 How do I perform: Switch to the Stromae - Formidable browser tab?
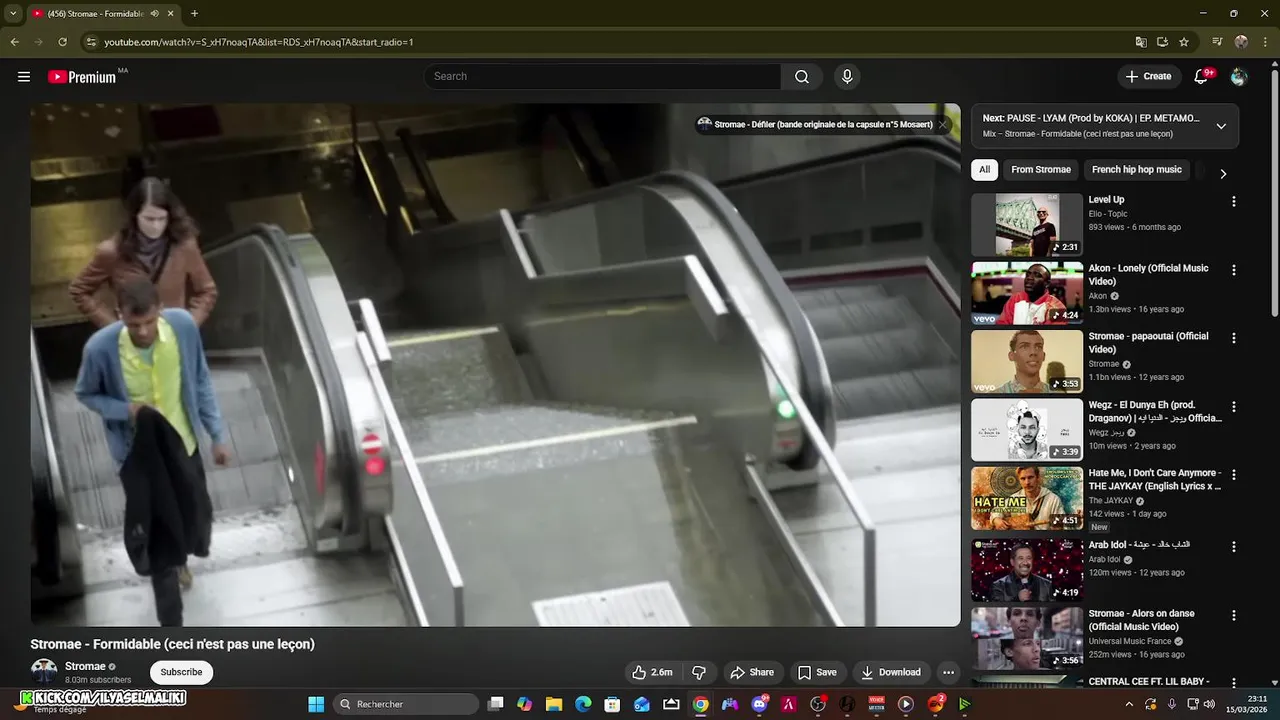(x=97, y=14)
